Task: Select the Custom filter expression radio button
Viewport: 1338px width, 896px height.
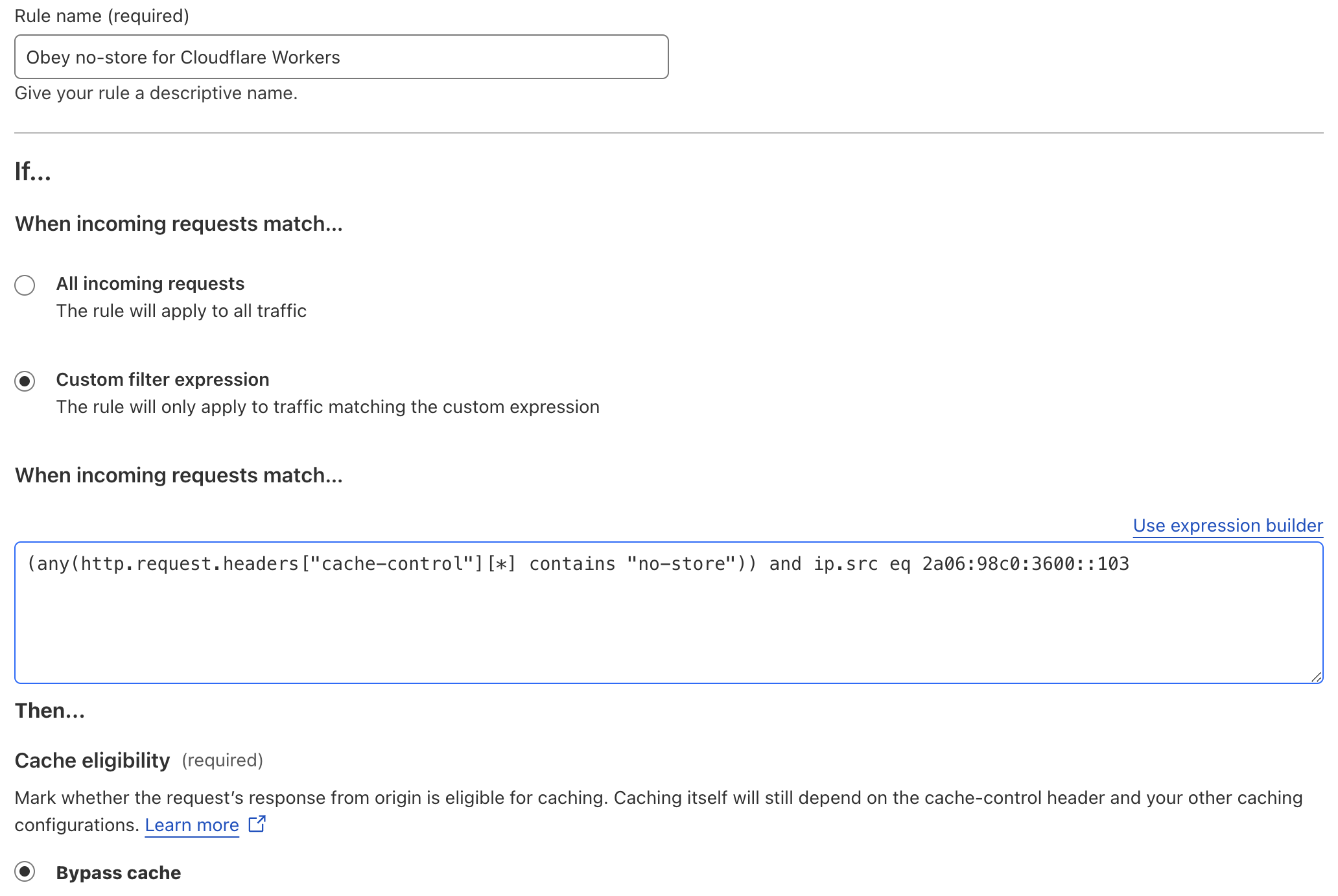Action: click(25, 381)
